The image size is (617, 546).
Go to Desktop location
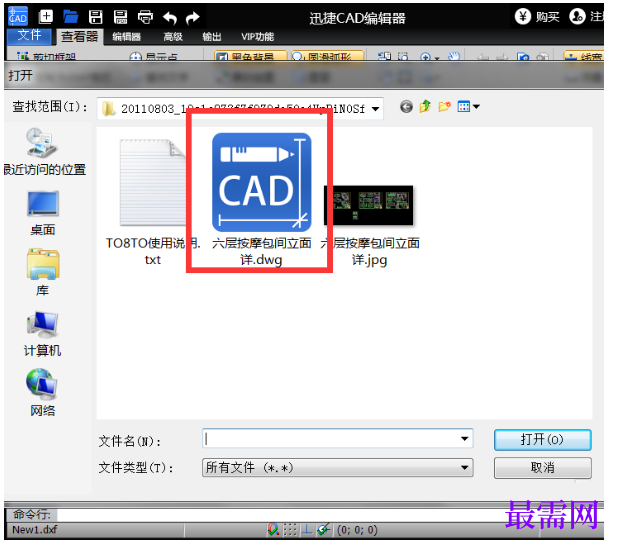[42, 214]
